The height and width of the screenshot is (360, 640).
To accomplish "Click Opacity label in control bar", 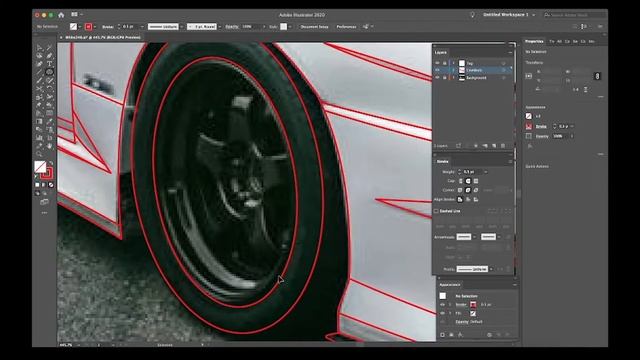I will (x=232, y=27).
